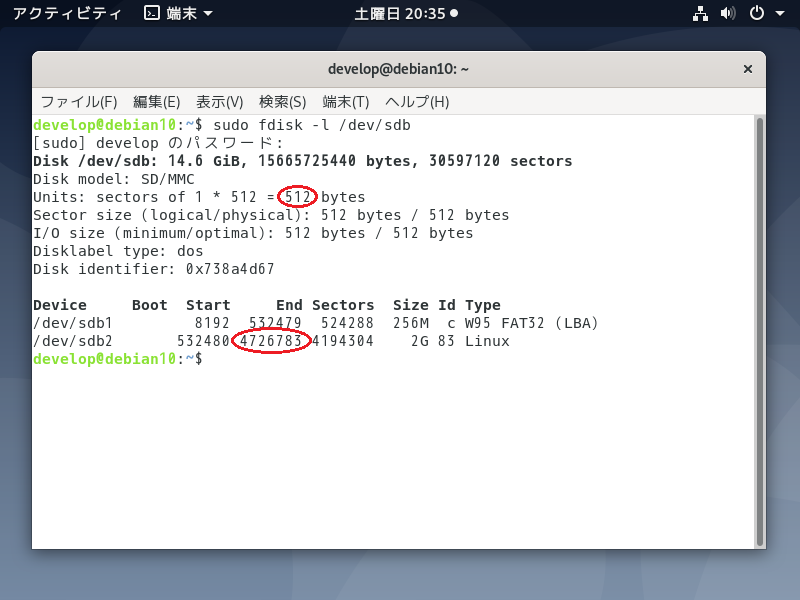Click the line 'Disklabel type: dos'
This screenshot has height=600, width=800.
point(118,251)
